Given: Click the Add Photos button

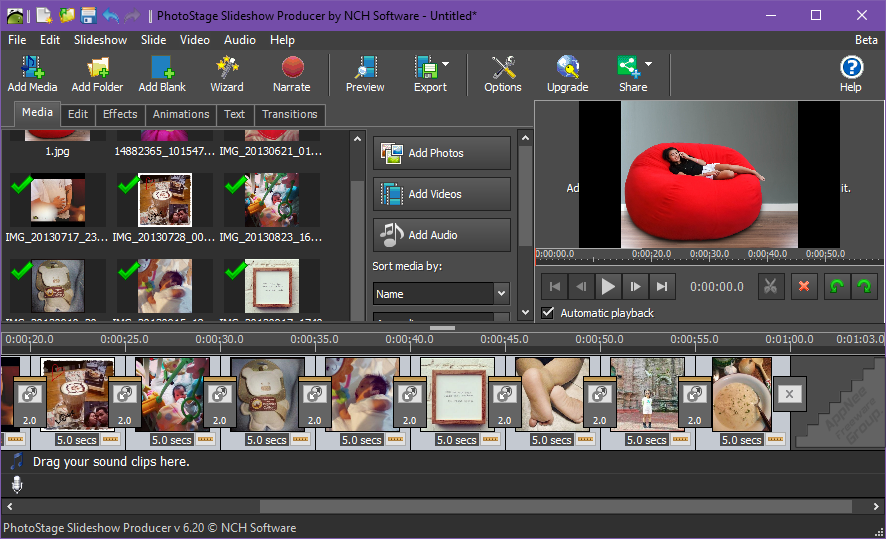Looking at the screenshot, I should coord(441,153).
